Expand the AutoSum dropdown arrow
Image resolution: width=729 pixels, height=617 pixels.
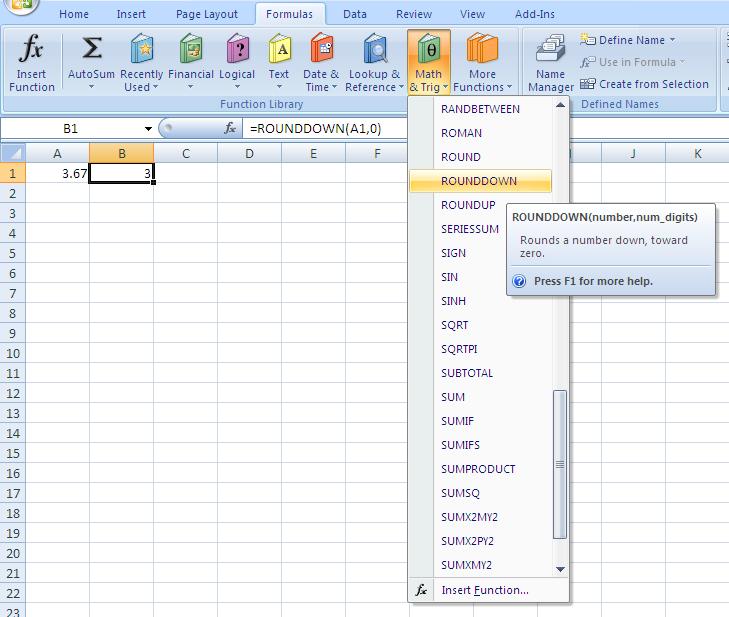(91, 87)
